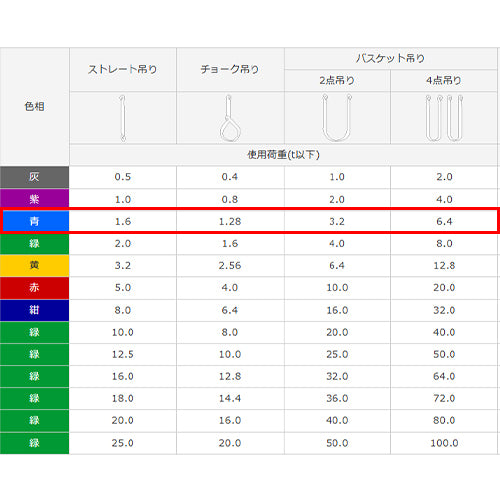
Task: Select the gray 灰 color cell
Action: click(x=35, y=177)
